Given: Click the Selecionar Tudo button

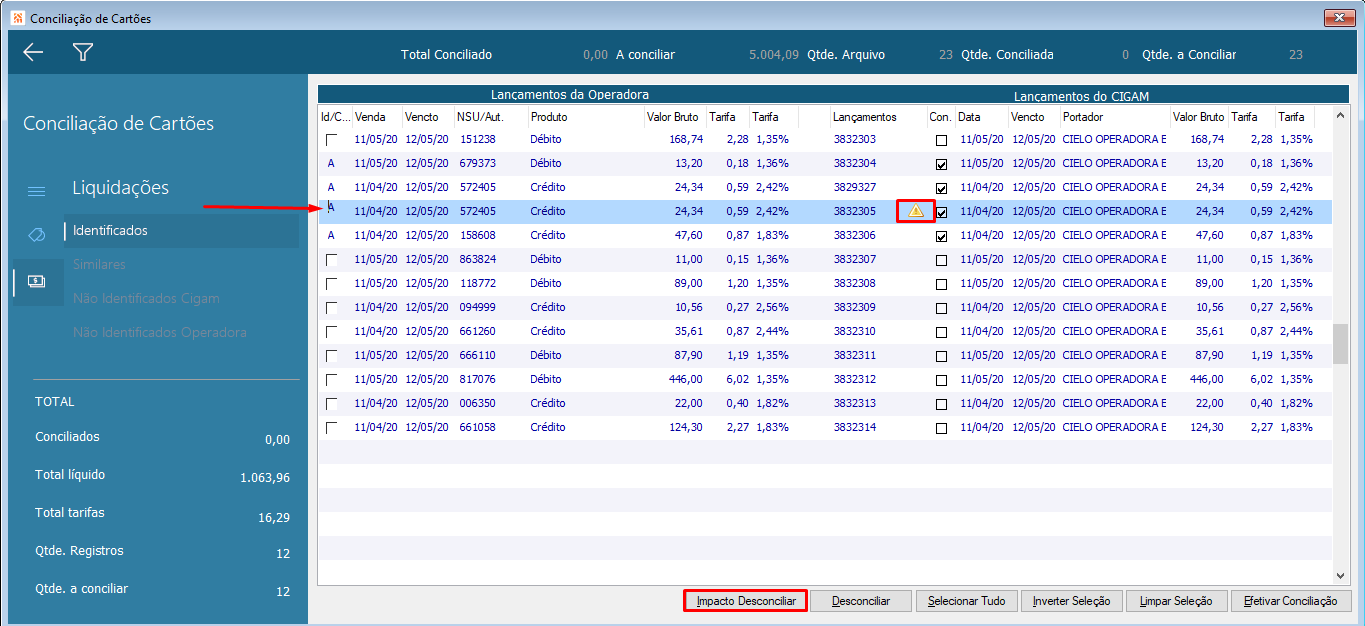Looking at the screenshot, I should pyautogui.click(x=966, y=601).
